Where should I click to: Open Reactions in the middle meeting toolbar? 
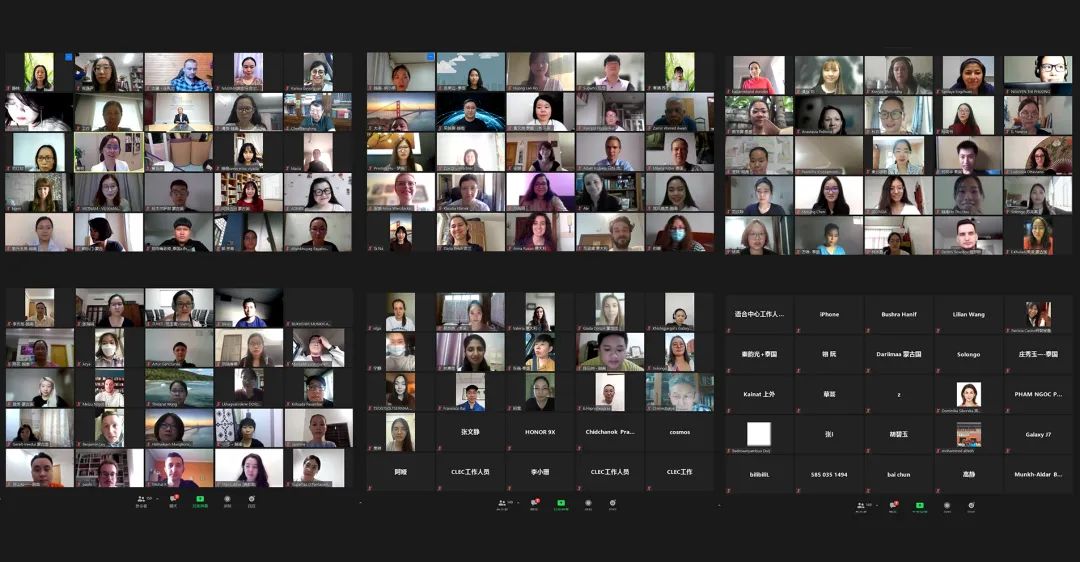tap(612, 504)
